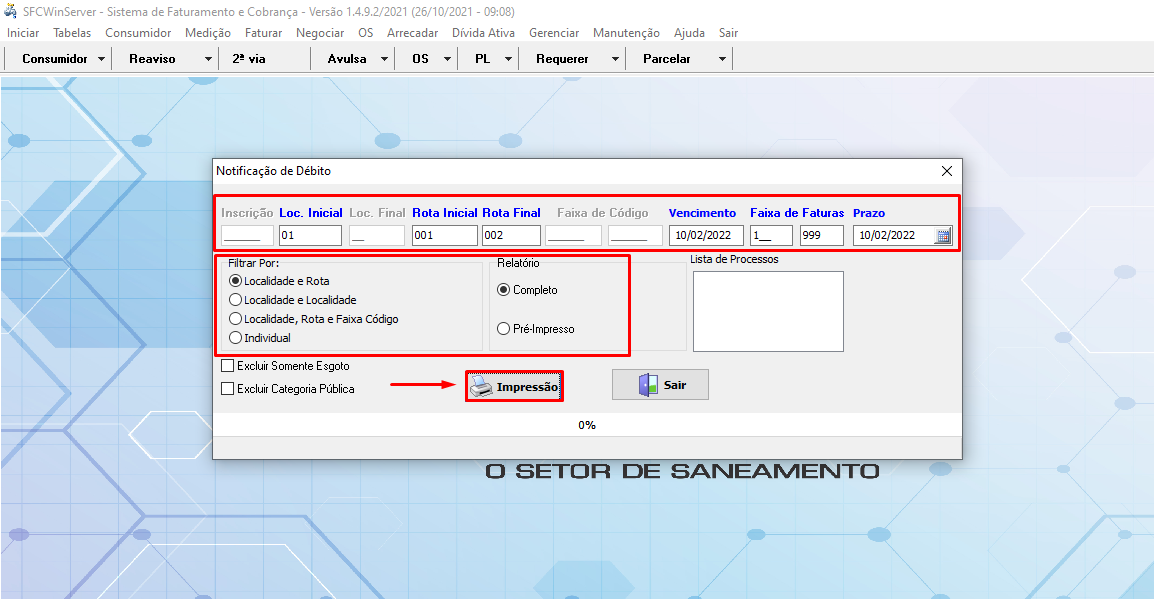1154x599 pixels.
Task: Click the Sair door icon button
Action: 660,385
